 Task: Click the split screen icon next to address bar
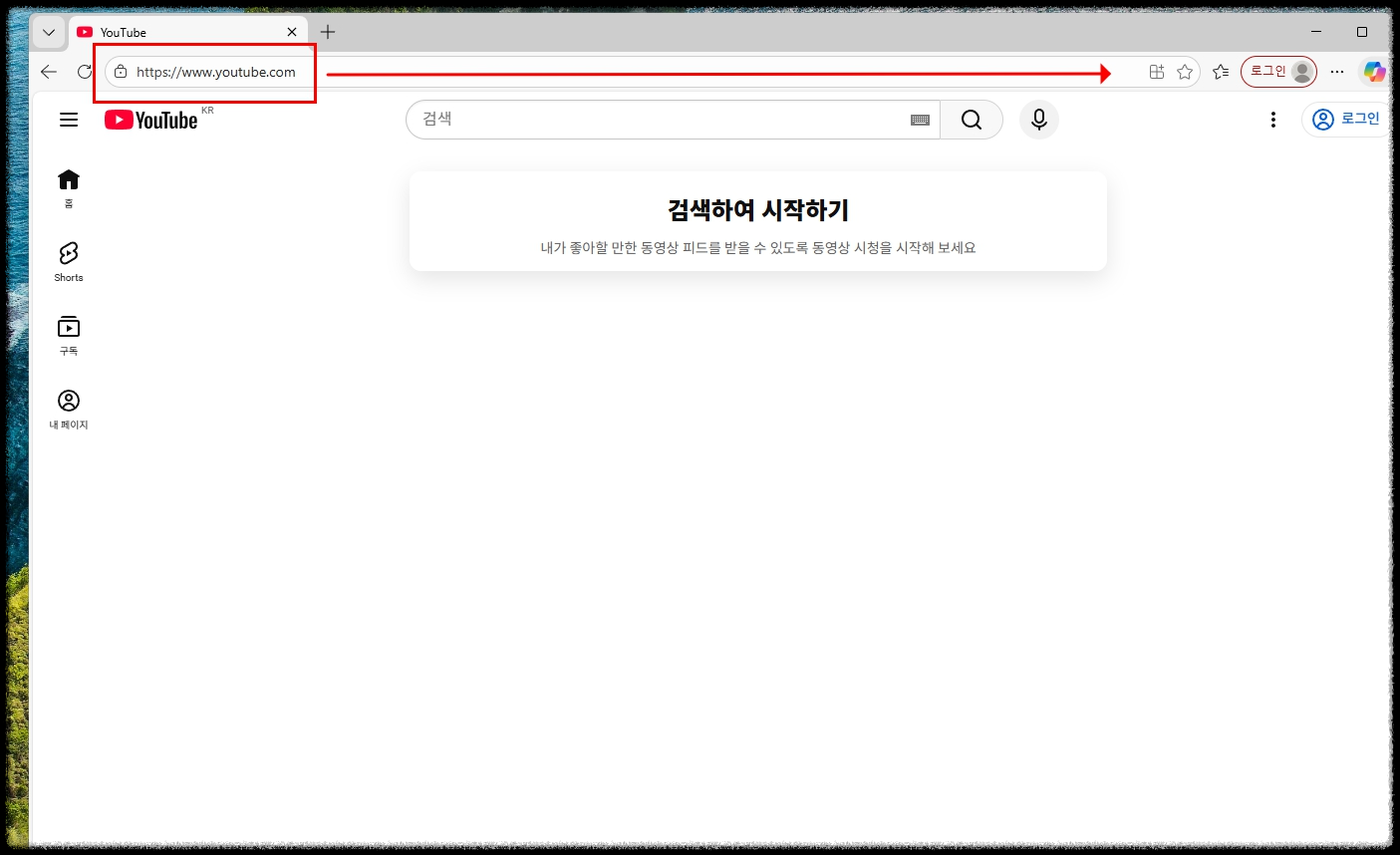point(1156,71)
